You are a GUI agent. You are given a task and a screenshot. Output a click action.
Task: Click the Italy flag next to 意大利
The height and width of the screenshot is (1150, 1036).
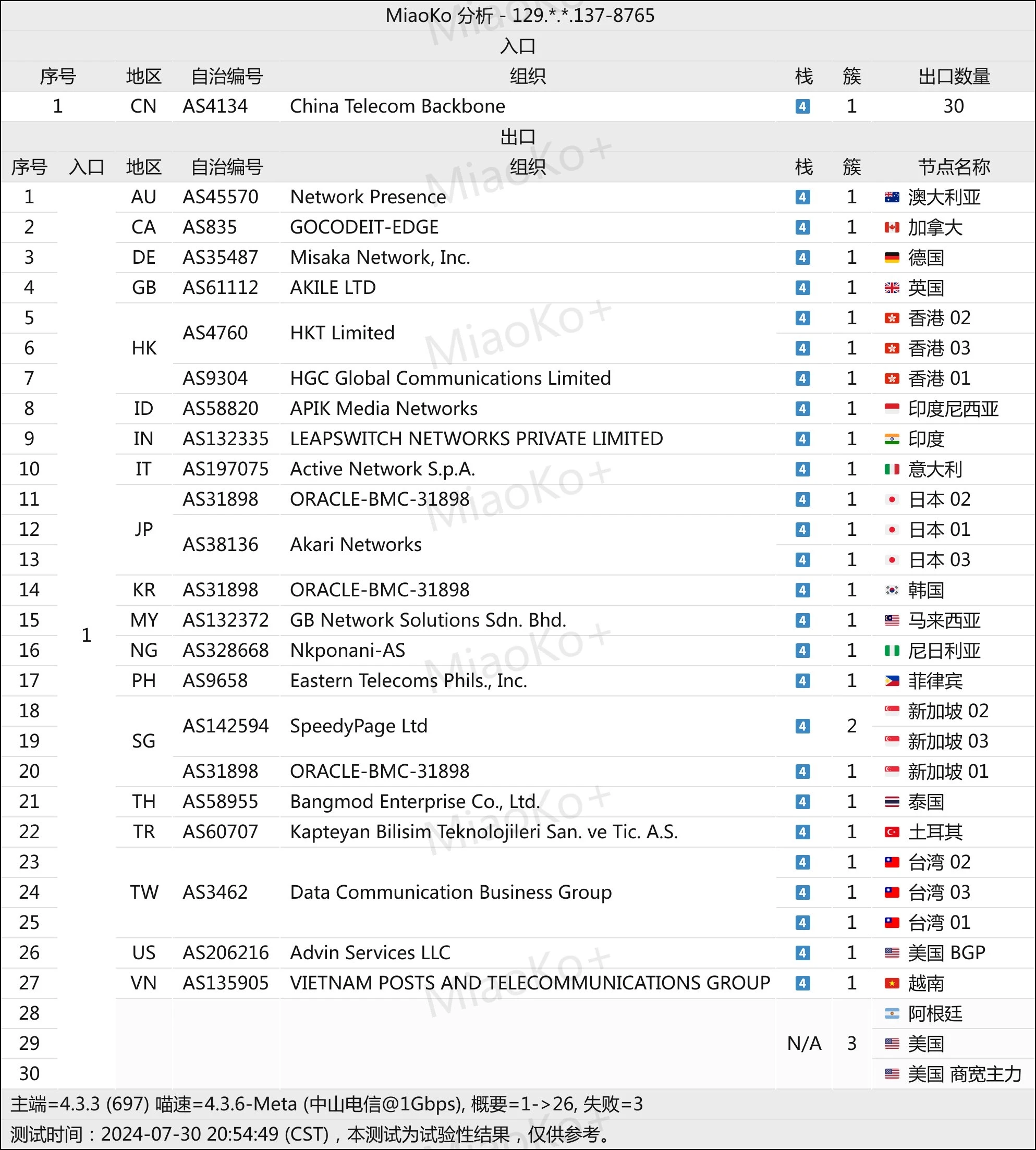892,469
